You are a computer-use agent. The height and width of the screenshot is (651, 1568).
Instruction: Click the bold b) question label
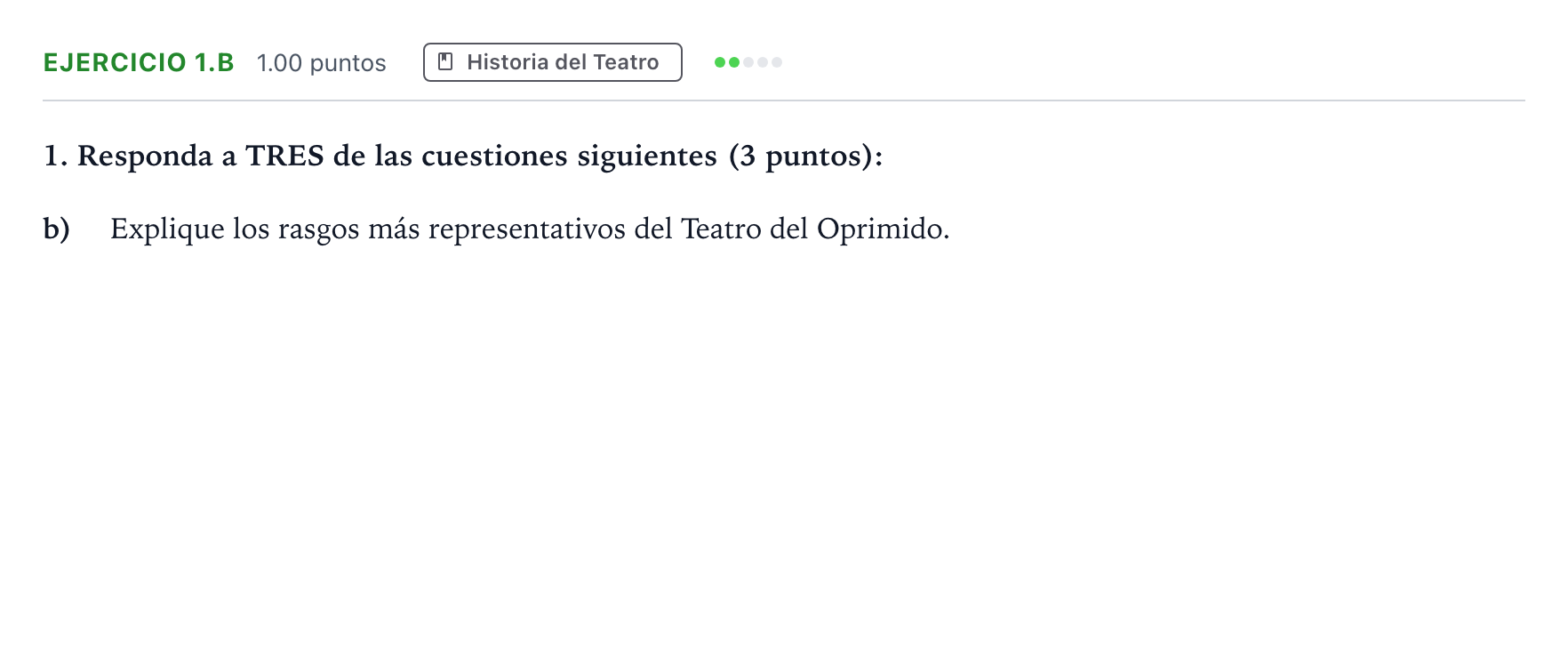tap(57, 229)
